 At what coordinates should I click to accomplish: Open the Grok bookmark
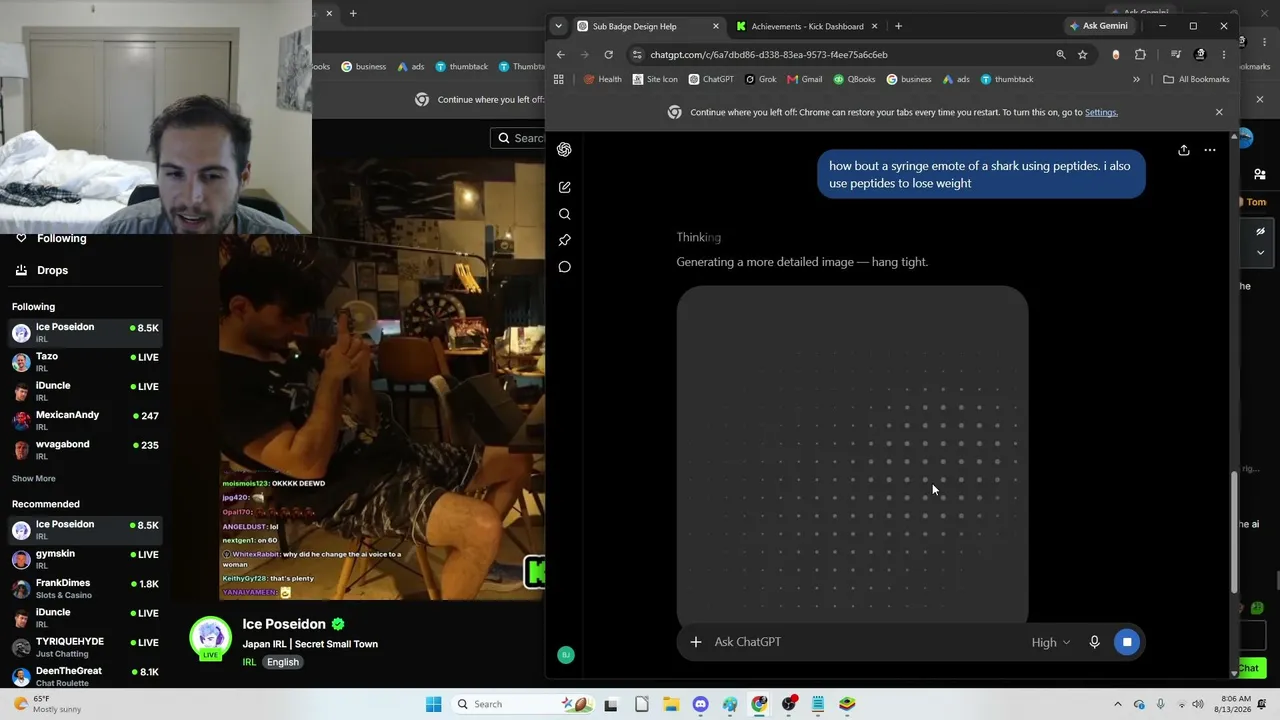761,79
